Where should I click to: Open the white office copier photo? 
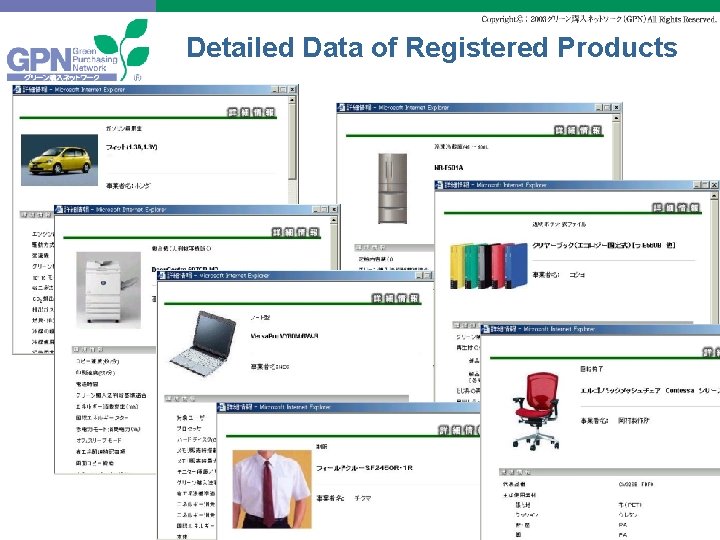(x=108, y=289)
